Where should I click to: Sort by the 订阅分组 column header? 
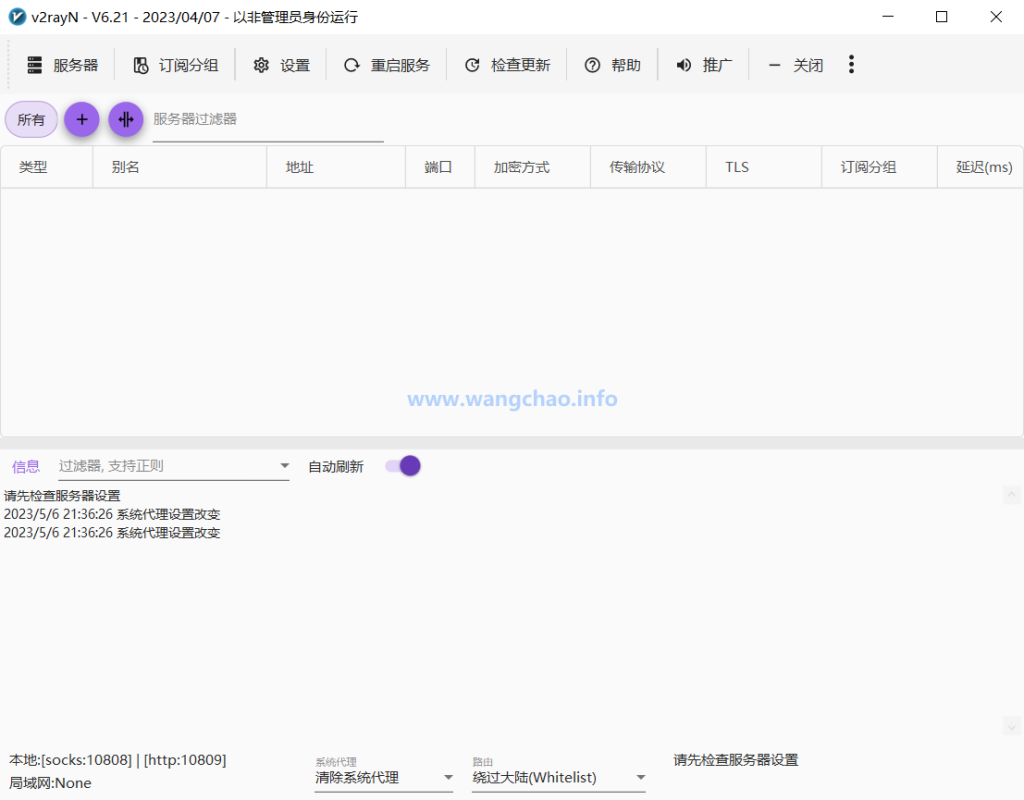coord(879,167)
